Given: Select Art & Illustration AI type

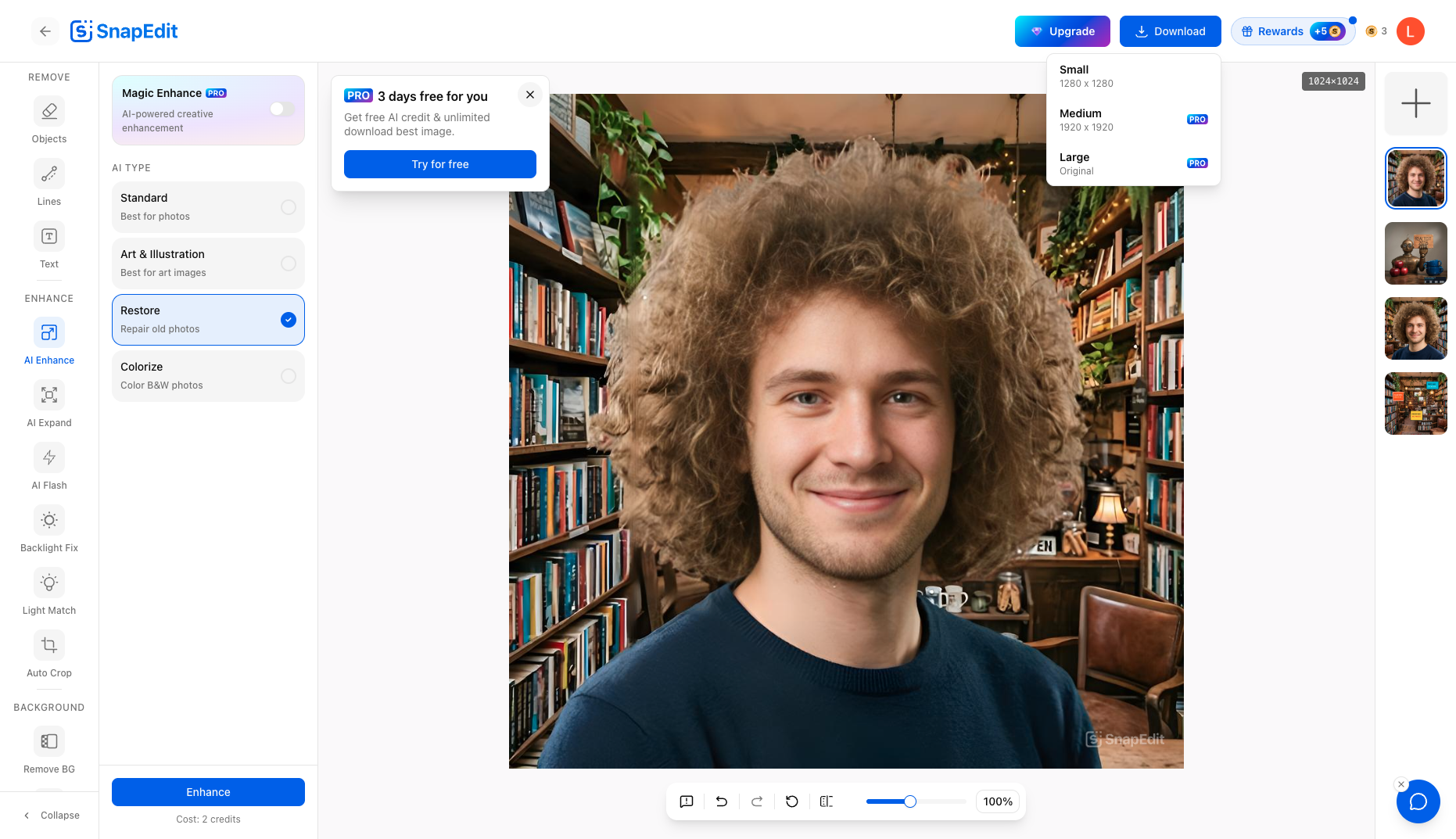Looking at the screenshot, I should click(208, 264).
